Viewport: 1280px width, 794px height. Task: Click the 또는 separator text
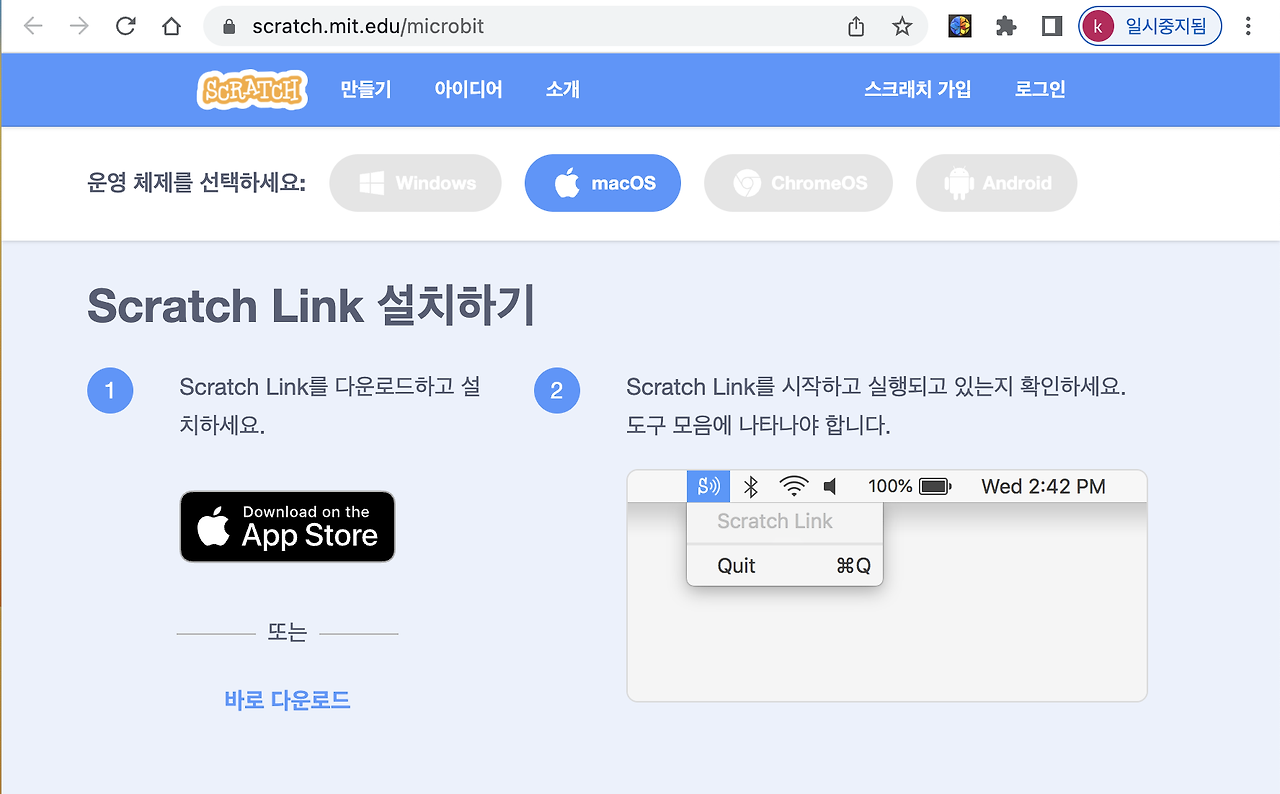pyautogui.click(x=287, y=633)
